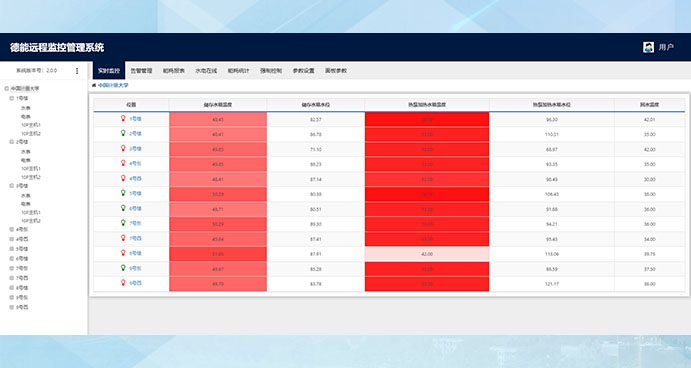
Task: Expand the 6号楼 node in sidebar tree
Action: [x=12, y=259]
